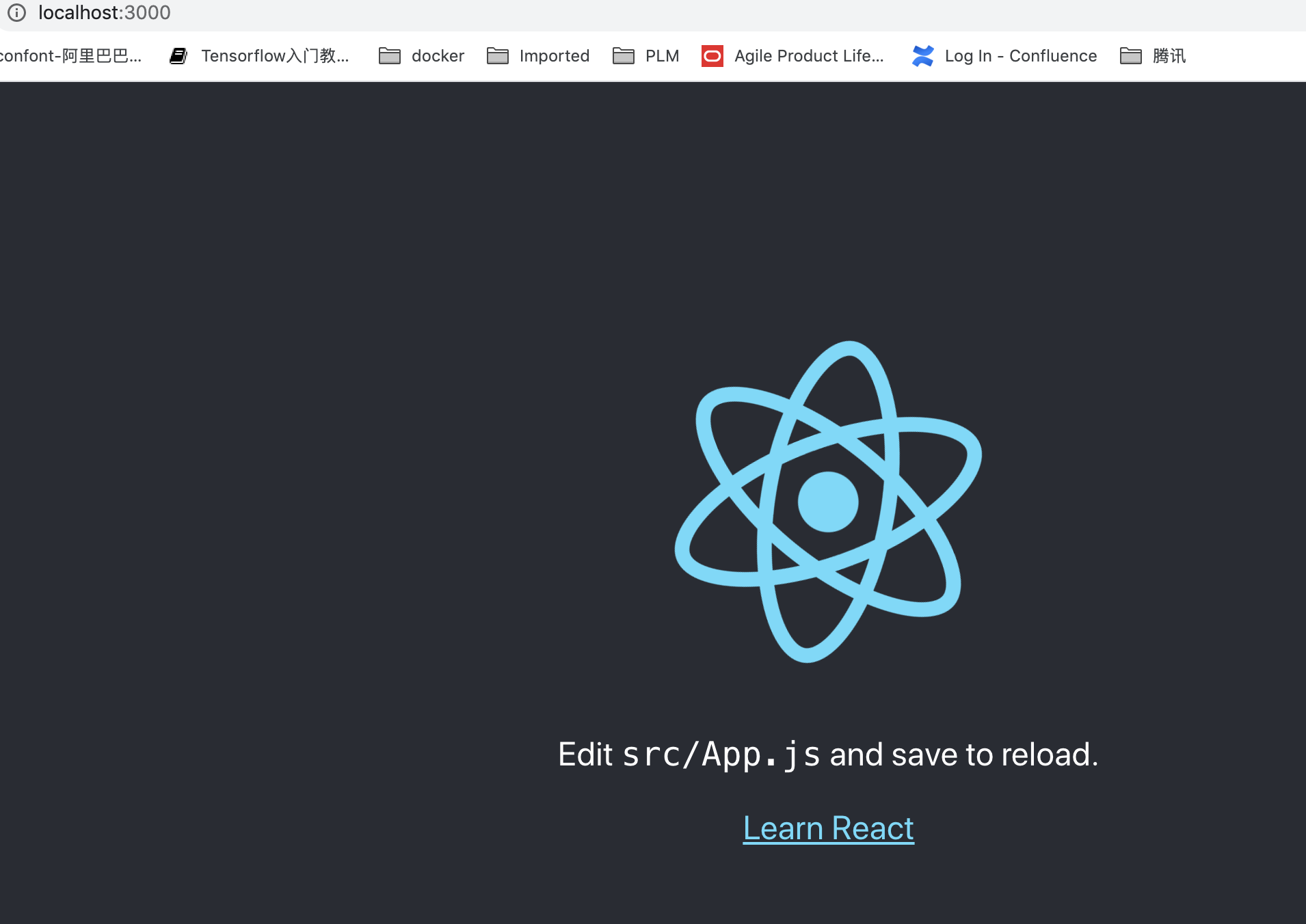Open the Agile Product Life bookmark text

click(x=809, y=56)
